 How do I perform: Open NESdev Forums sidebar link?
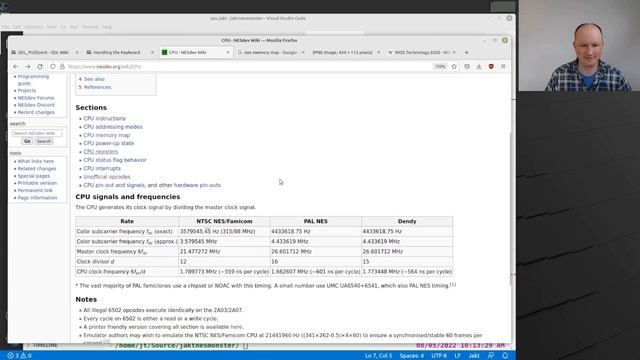click(x=36, y=98)
